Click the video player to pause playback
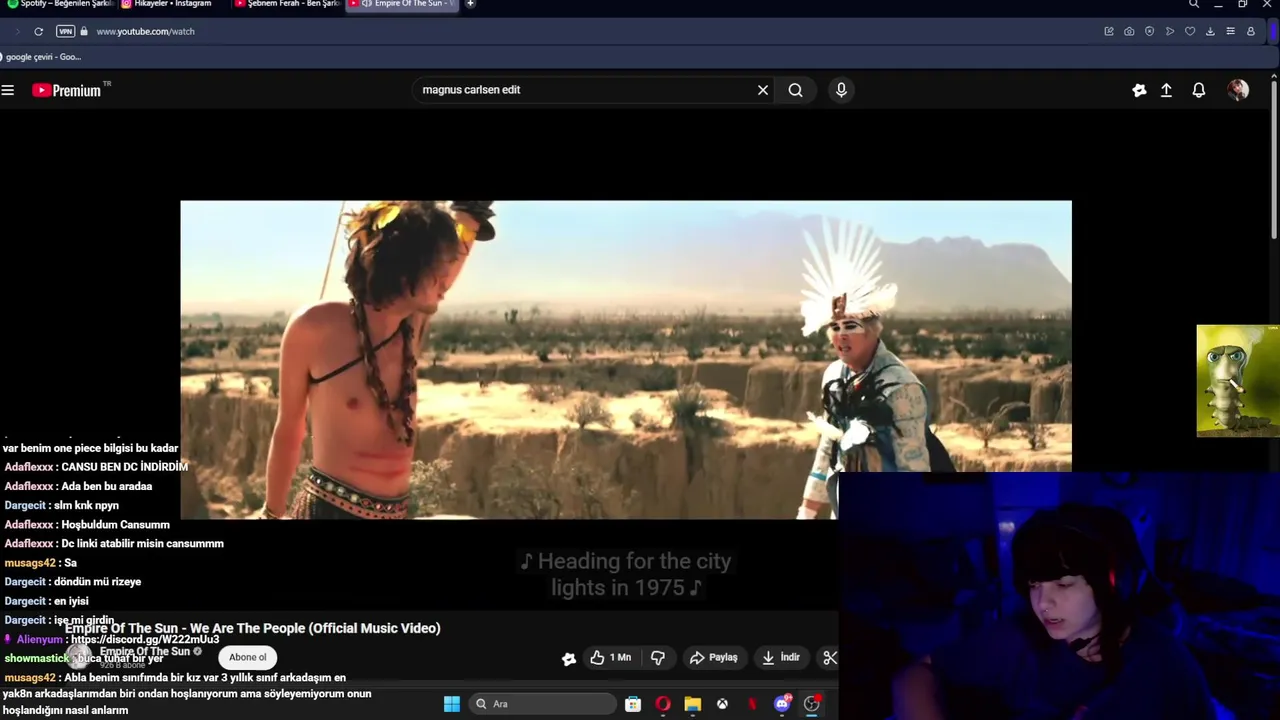1280x720 pixels. tap(625, 360)
